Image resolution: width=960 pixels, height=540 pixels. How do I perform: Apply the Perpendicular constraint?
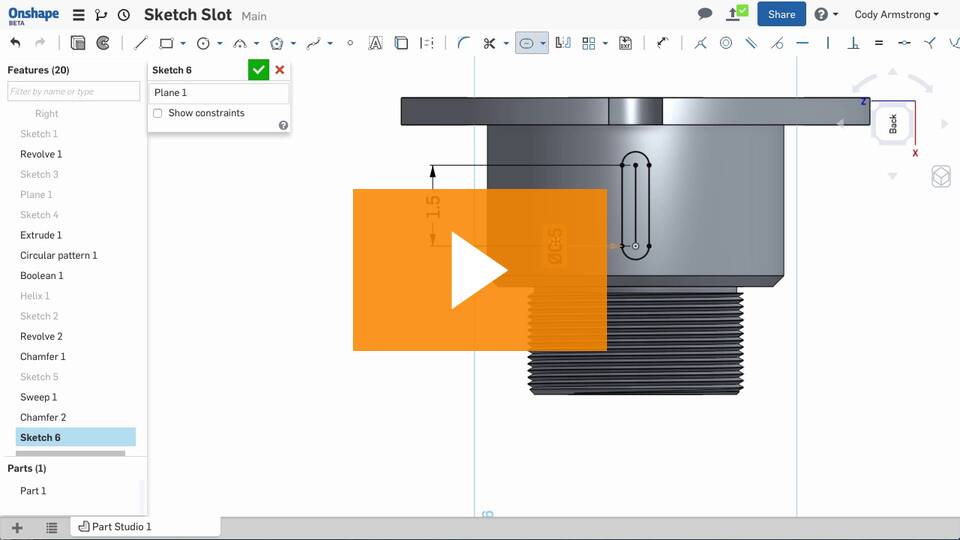(853, 43)
